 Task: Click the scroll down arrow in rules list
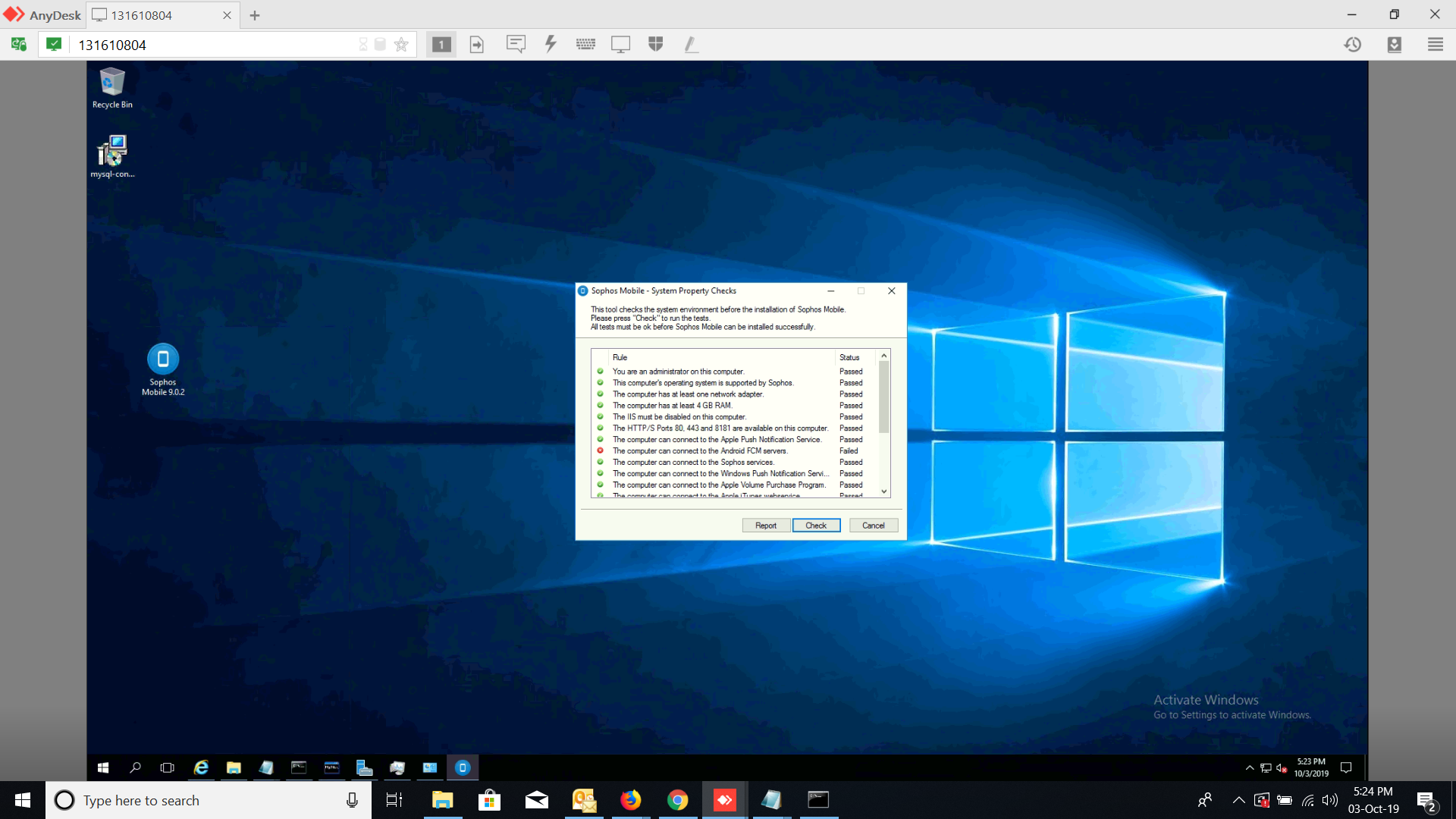(884, 491)
